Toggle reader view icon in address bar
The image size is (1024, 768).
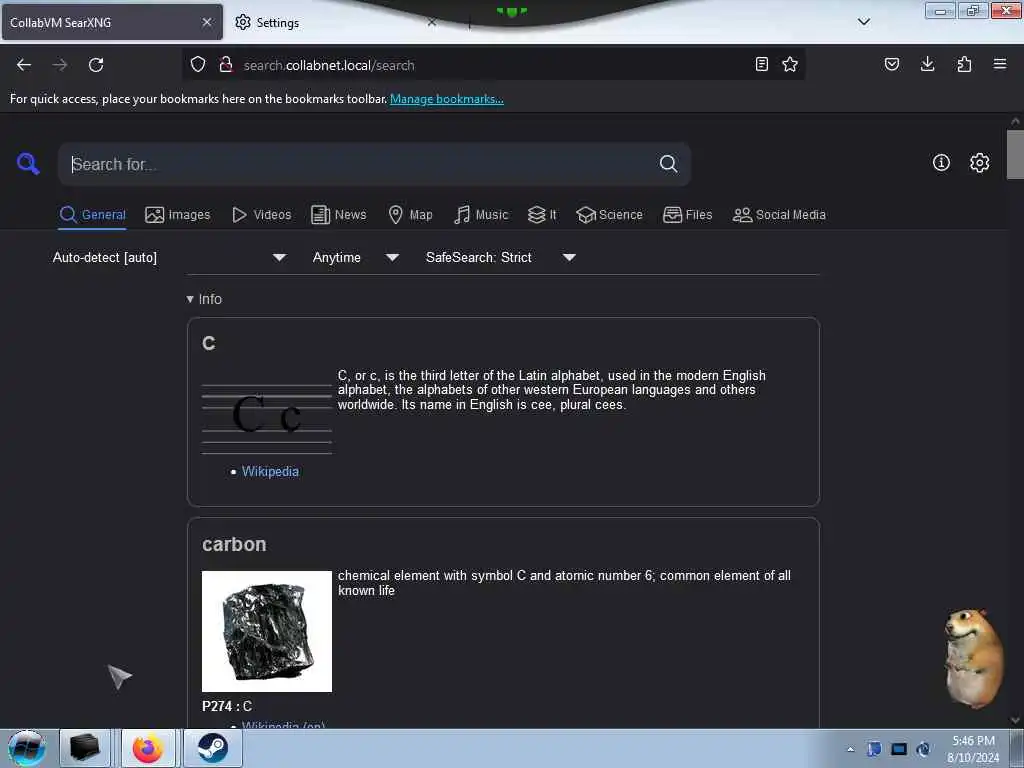point(761,64)
